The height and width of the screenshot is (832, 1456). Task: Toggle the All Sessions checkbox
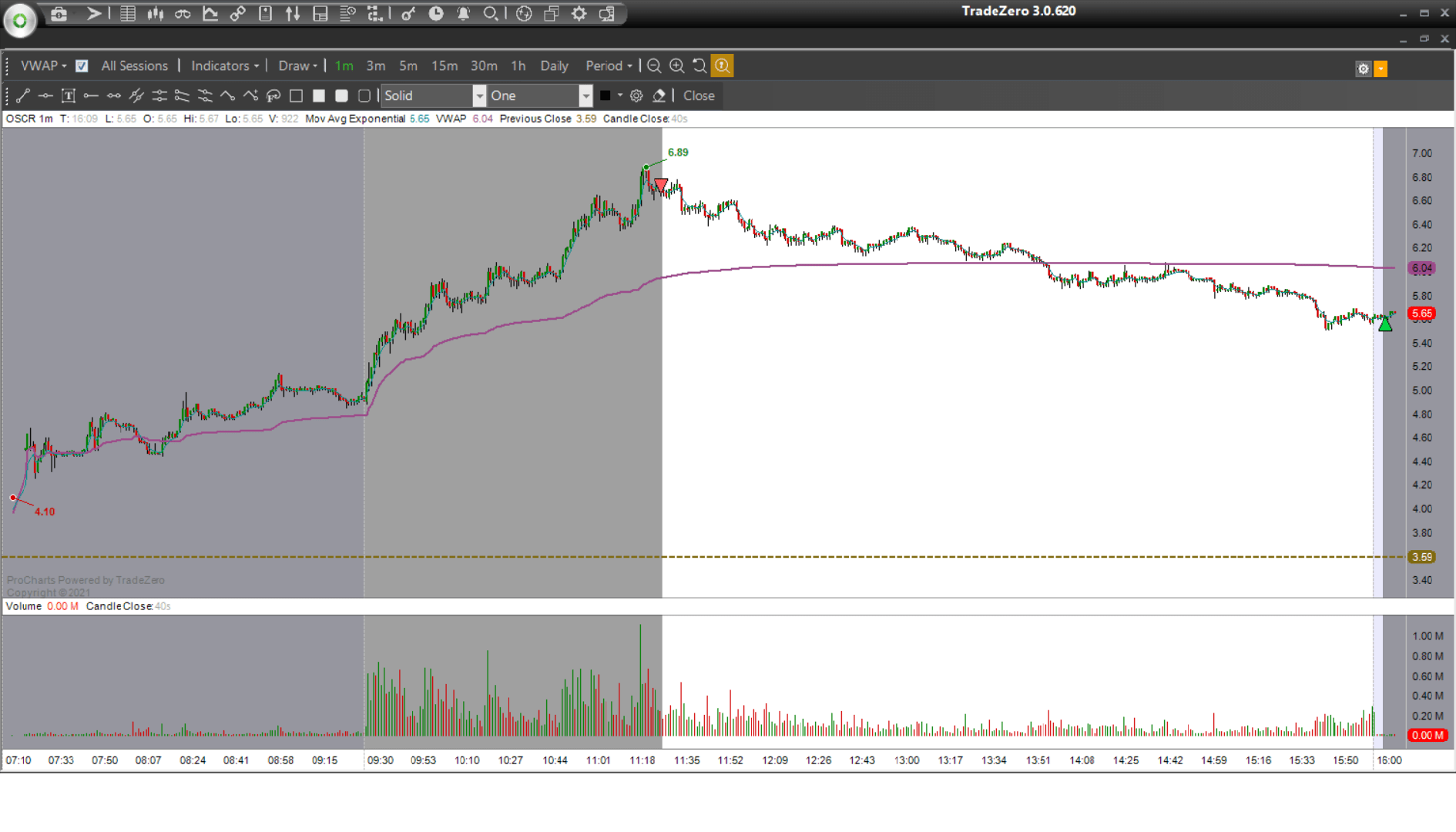point(82,66)
